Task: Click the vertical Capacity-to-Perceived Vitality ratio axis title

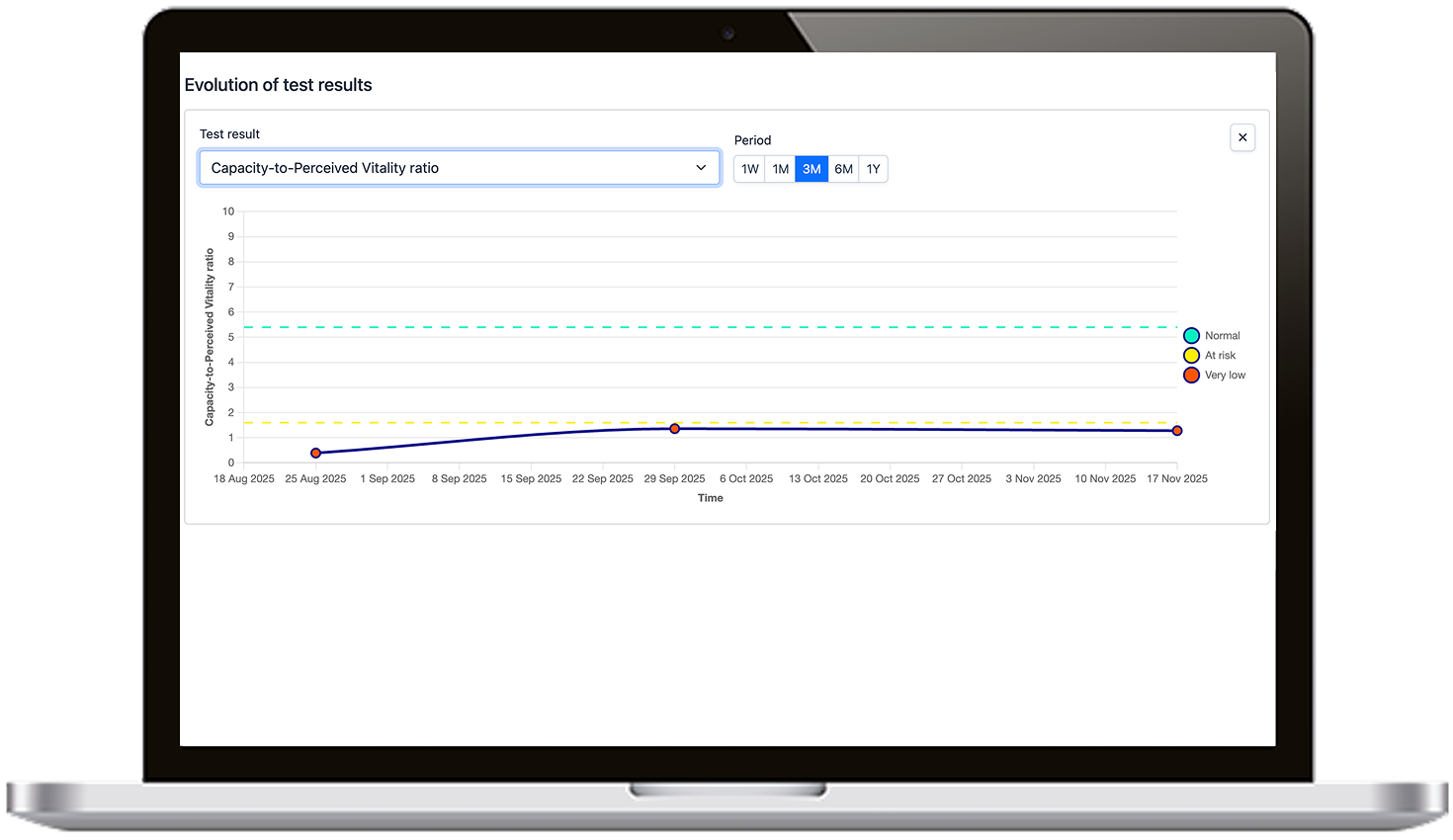Action: (210, 337)
